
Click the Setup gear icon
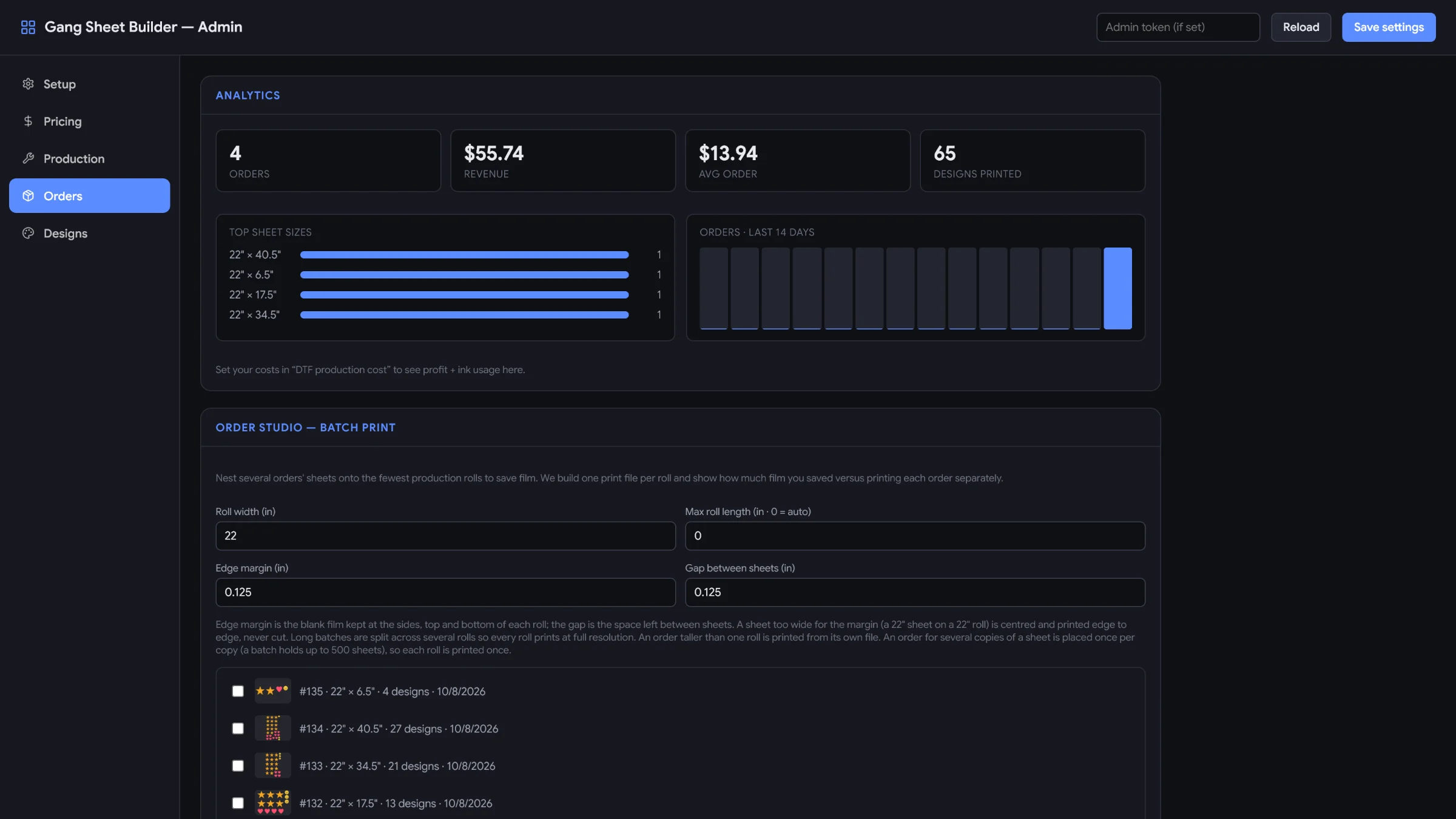tap(28, 84)
